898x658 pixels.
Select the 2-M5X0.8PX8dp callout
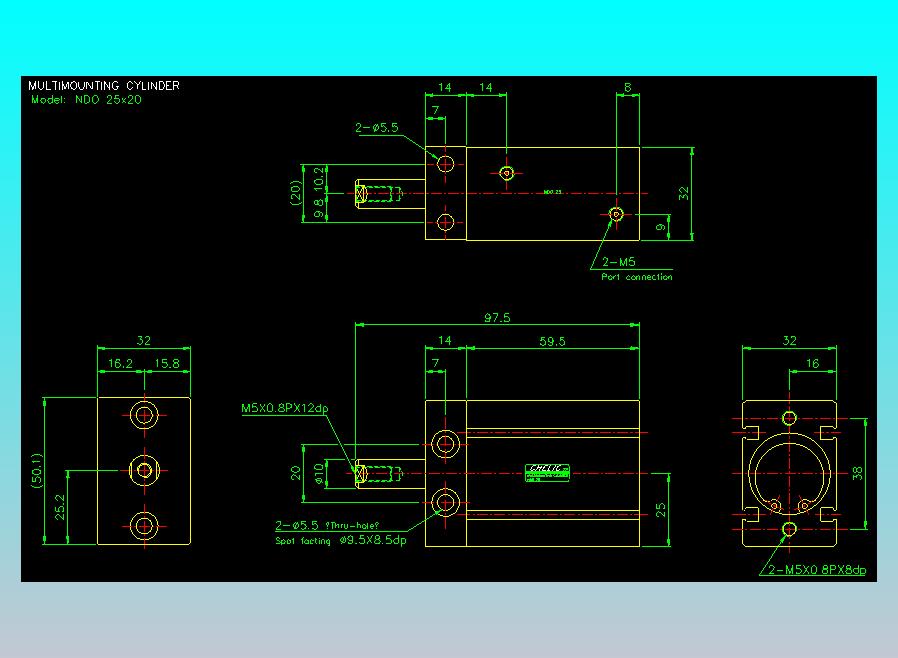coord(817,570)
